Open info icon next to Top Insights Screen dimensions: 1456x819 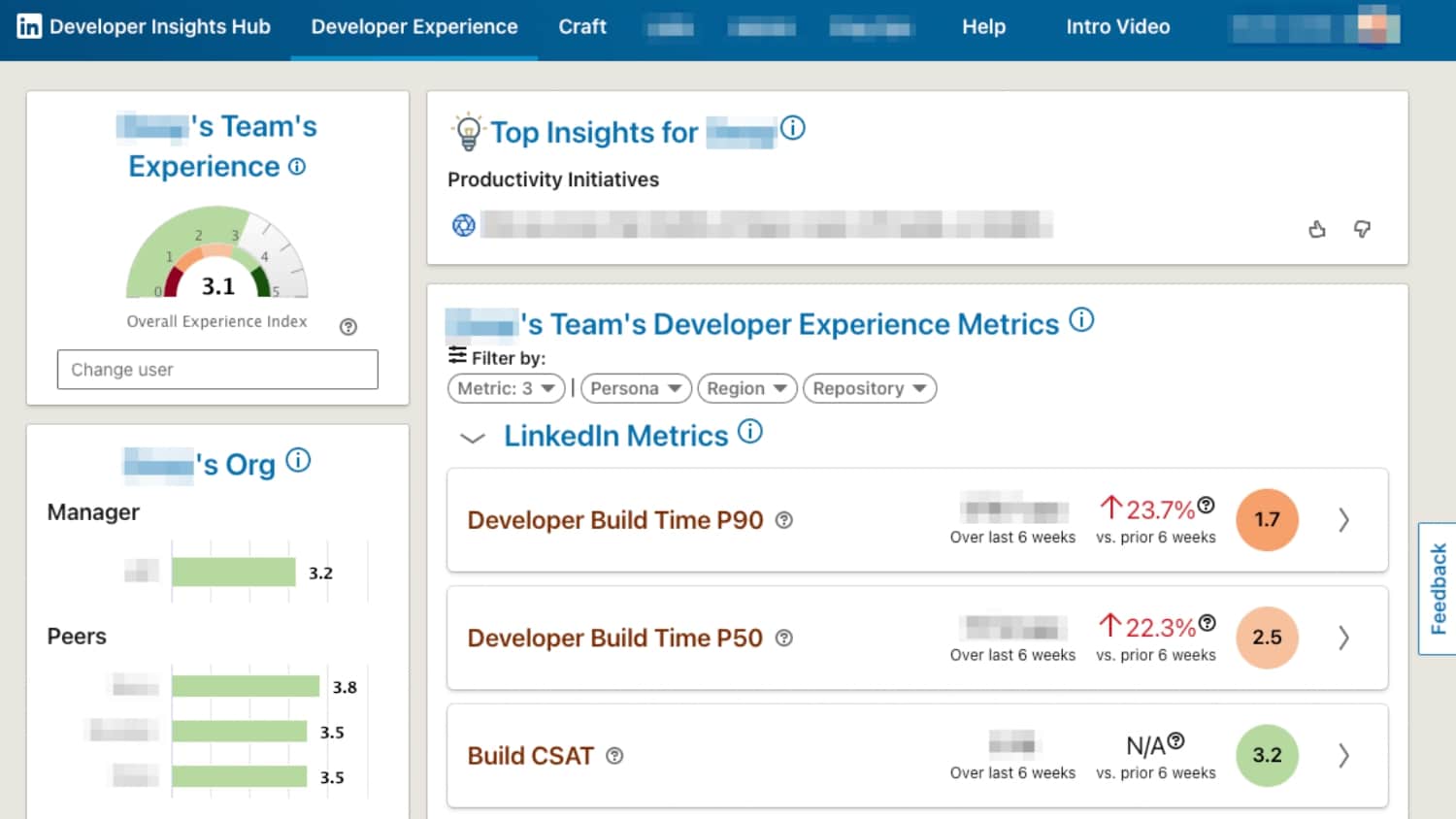click(x=793, y=128)
